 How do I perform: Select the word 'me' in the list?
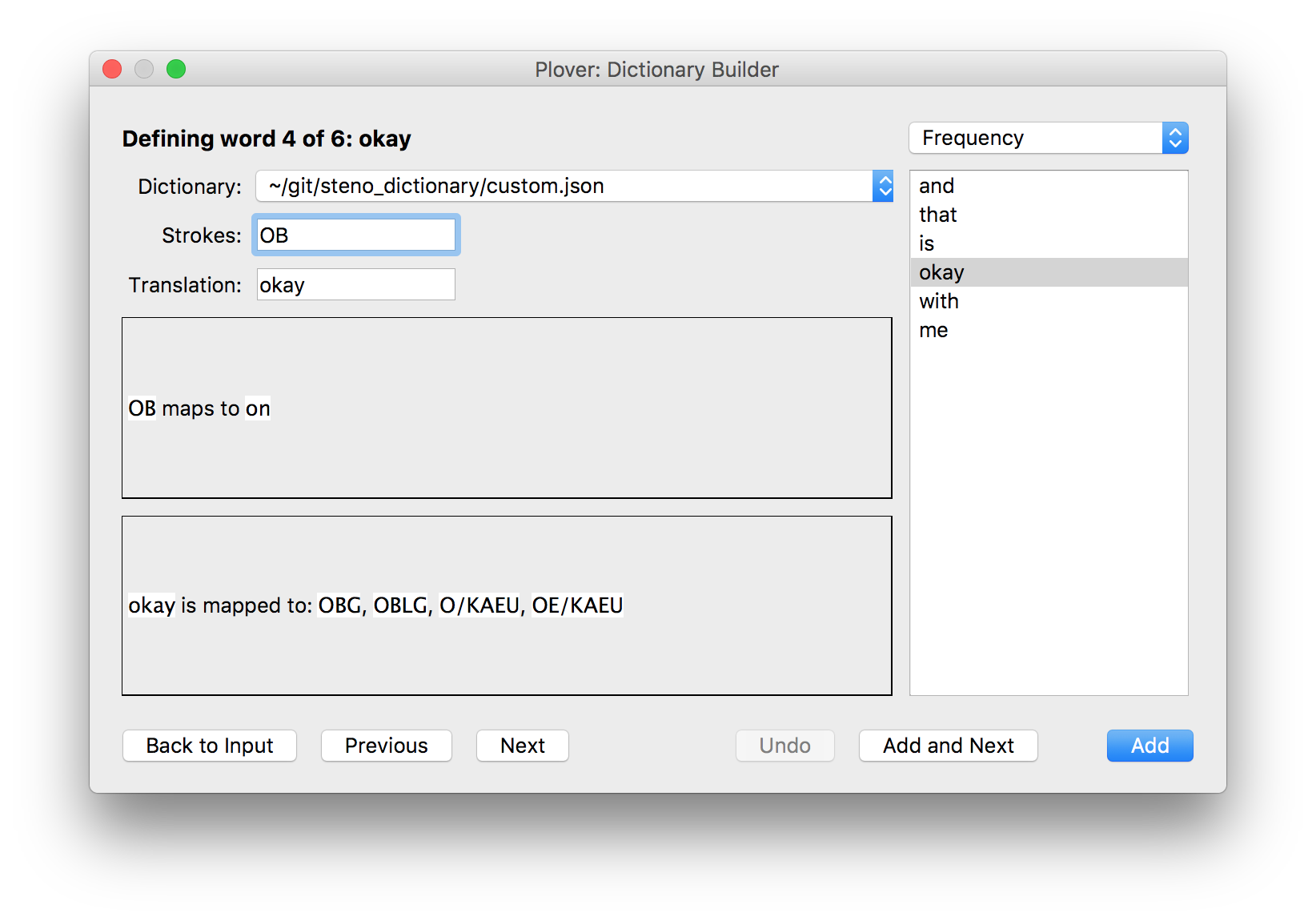coord(933,330)
